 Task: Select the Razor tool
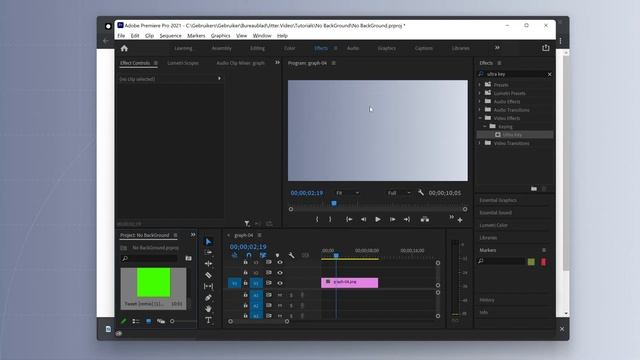(208, 275)
